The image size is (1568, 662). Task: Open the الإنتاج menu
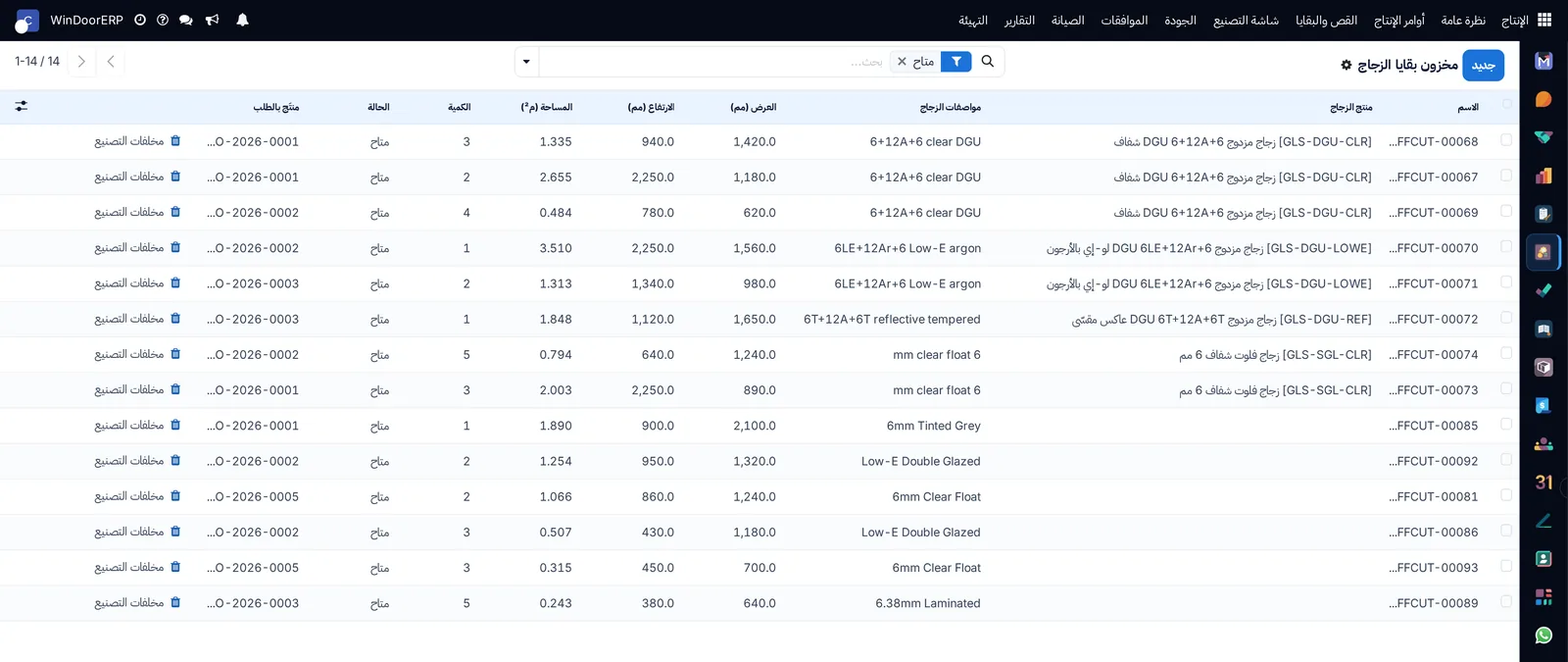1514,21
